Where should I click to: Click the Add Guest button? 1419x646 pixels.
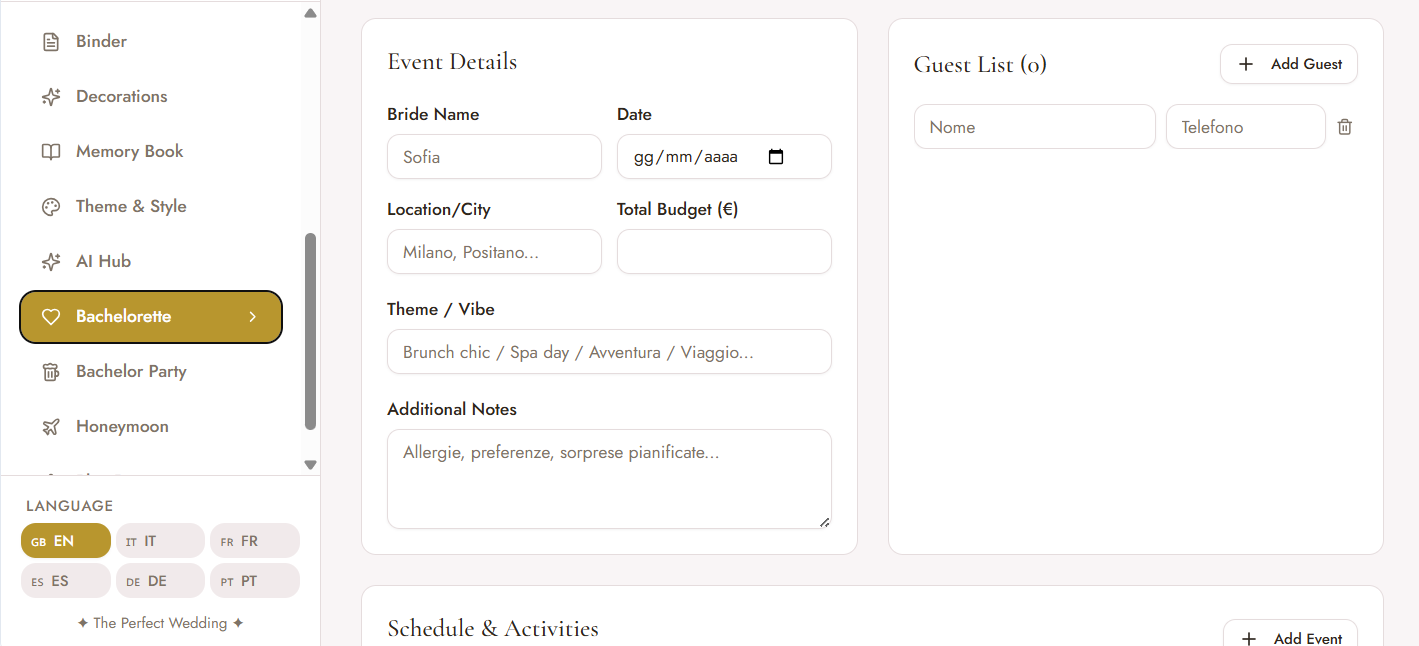(1289, 64)
